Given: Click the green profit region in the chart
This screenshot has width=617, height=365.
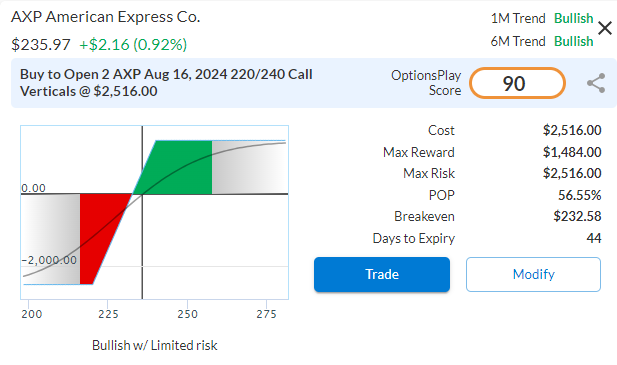Looking at the screenshot, I should (x=177, y=169).
